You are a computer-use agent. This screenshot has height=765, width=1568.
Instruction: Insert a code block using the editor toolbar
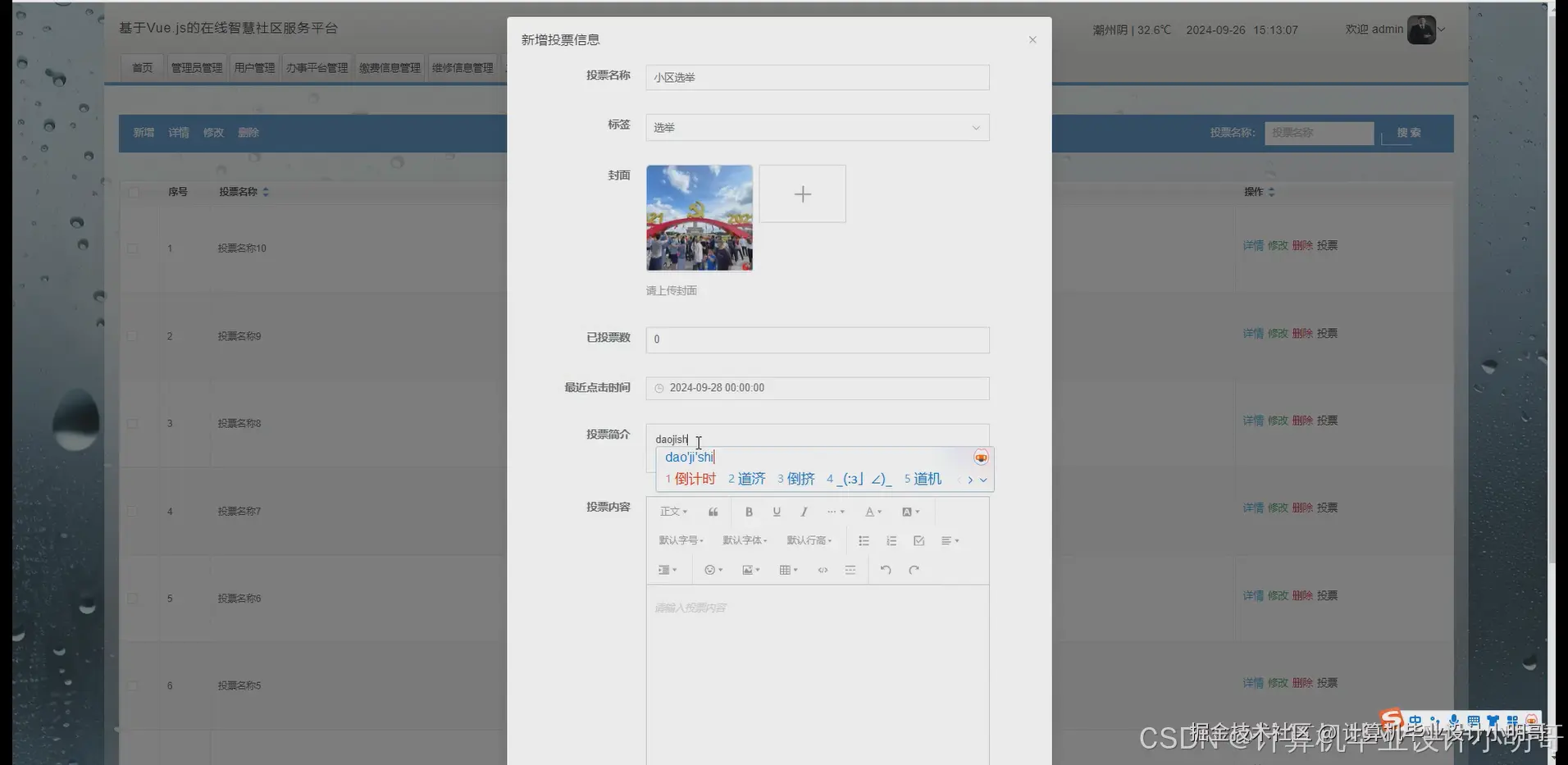tap(822, 569)
